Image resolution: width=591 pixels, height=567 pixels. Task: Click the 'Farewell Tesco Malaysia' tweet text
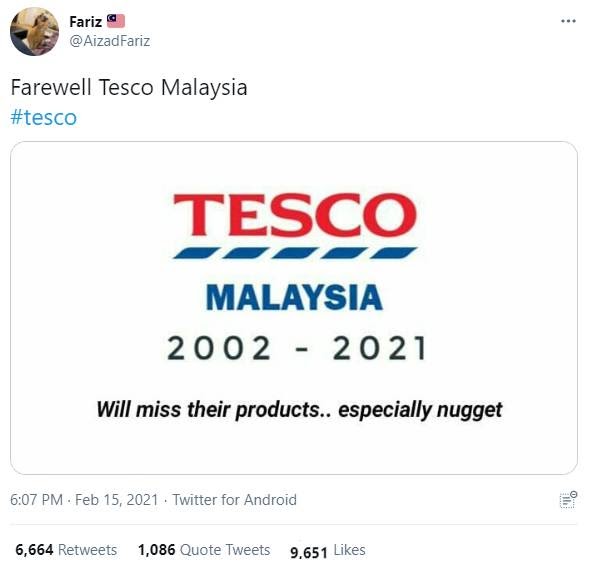129,87
